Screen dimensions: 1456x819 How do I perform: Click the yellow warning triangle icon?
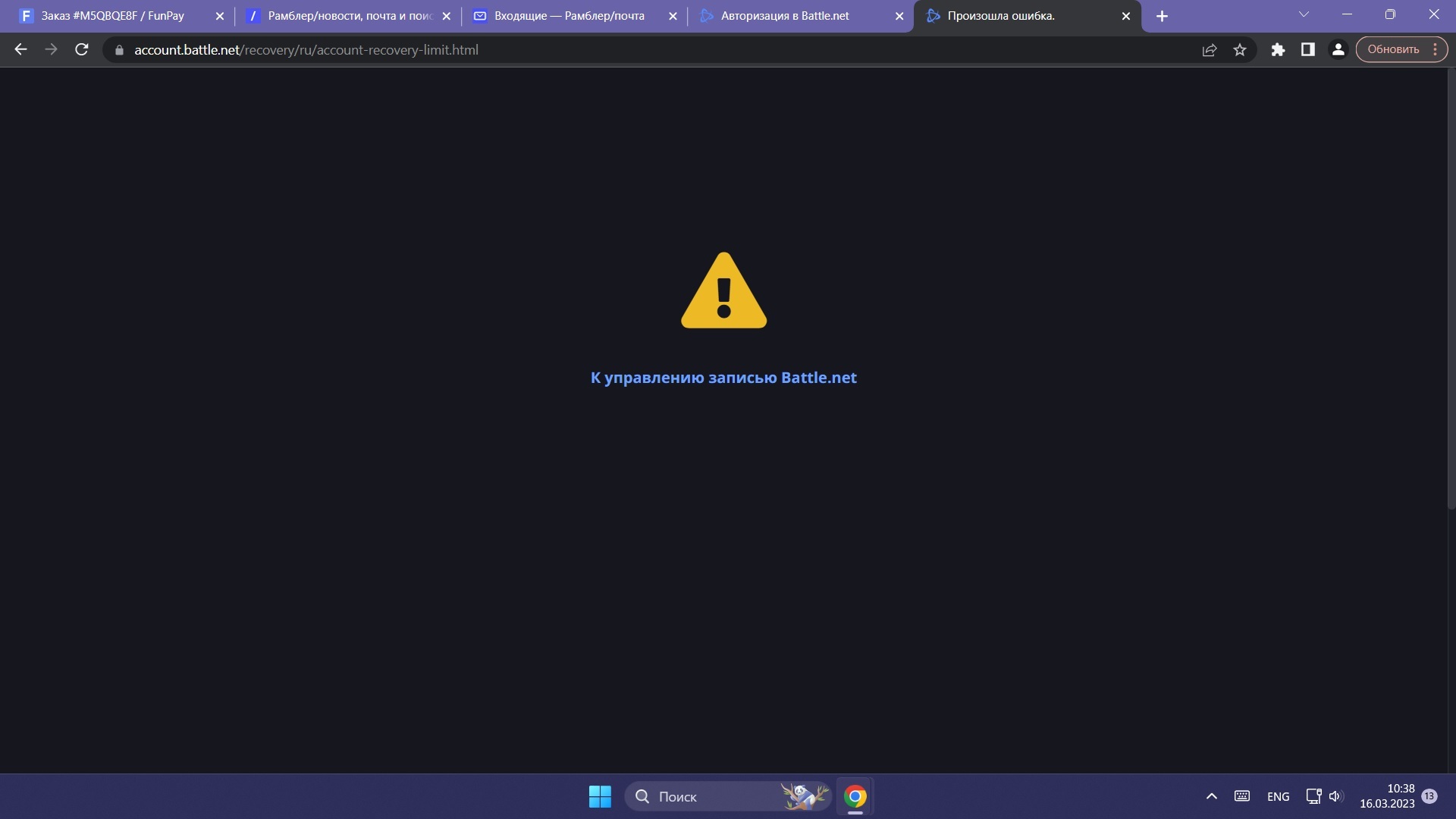(x=724, y=291)
